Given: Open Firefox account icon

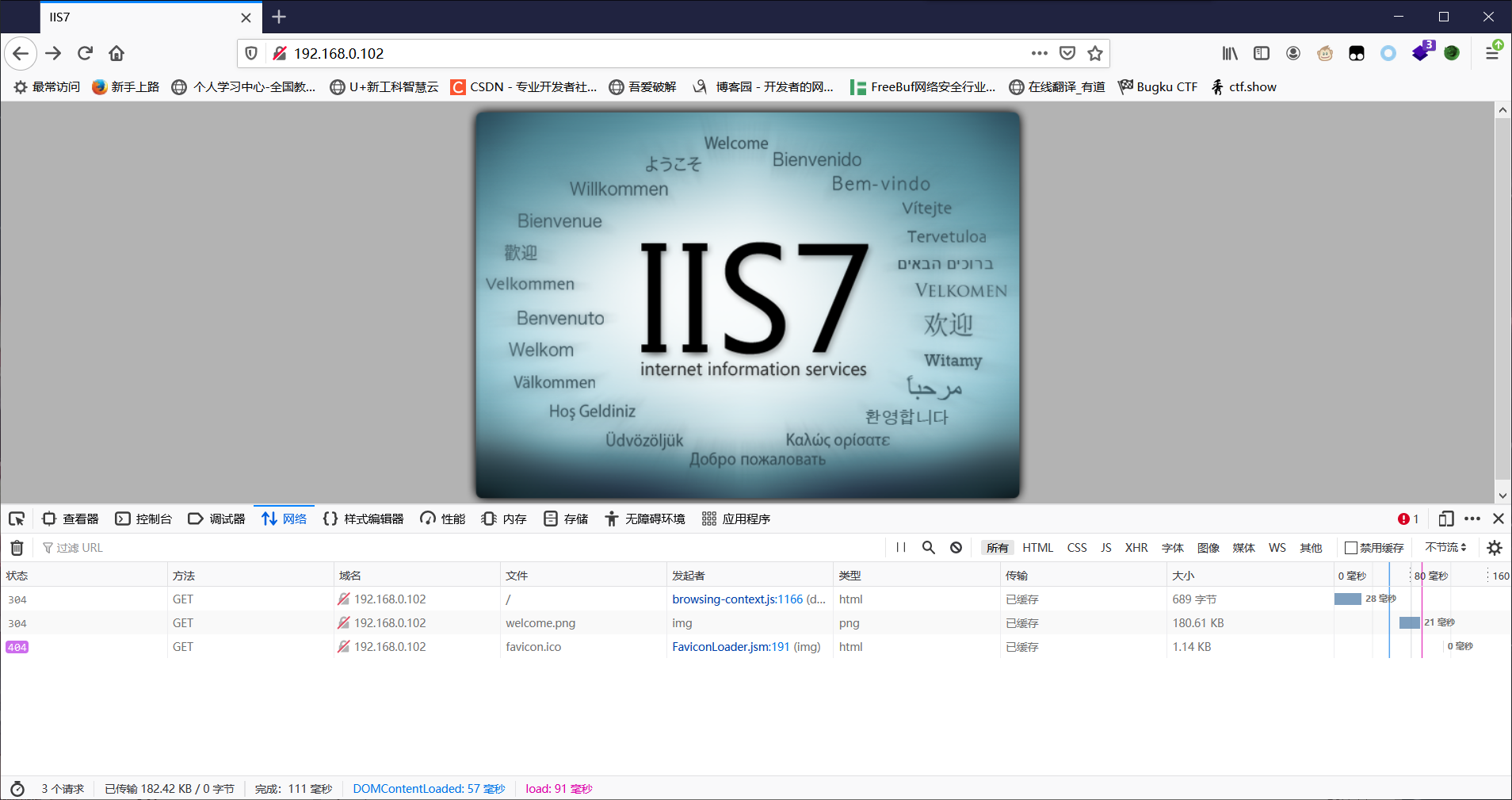Looking at the screenshot, I should pos(1293,53).
